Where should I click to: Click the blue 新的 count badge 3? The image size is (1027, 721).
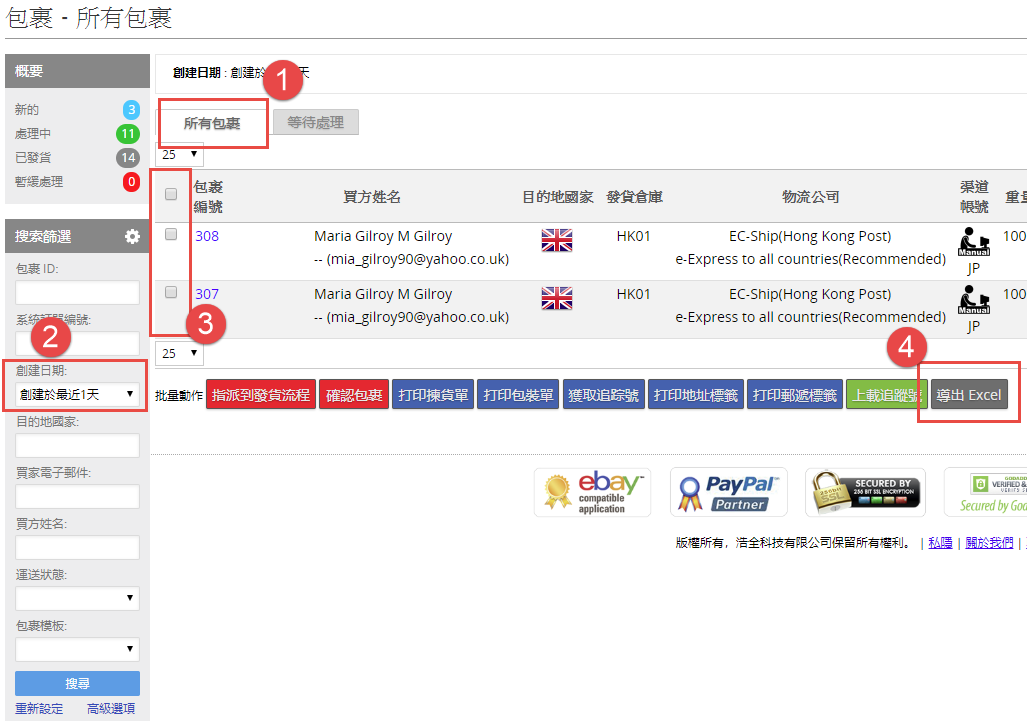[x=131, y=110]
